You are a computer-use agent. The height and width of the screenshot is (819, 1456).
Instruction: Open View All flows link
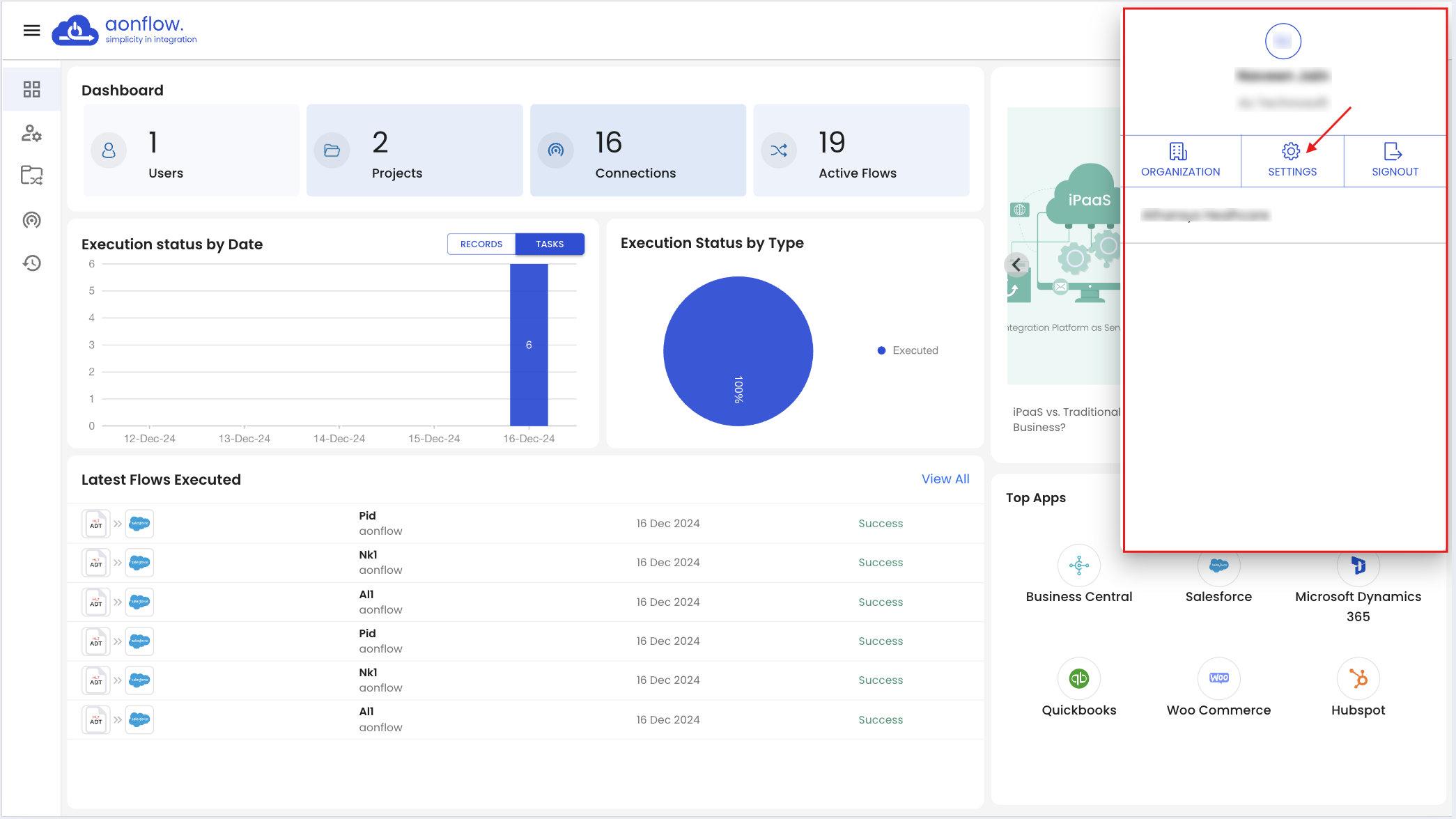click(945, 479)
